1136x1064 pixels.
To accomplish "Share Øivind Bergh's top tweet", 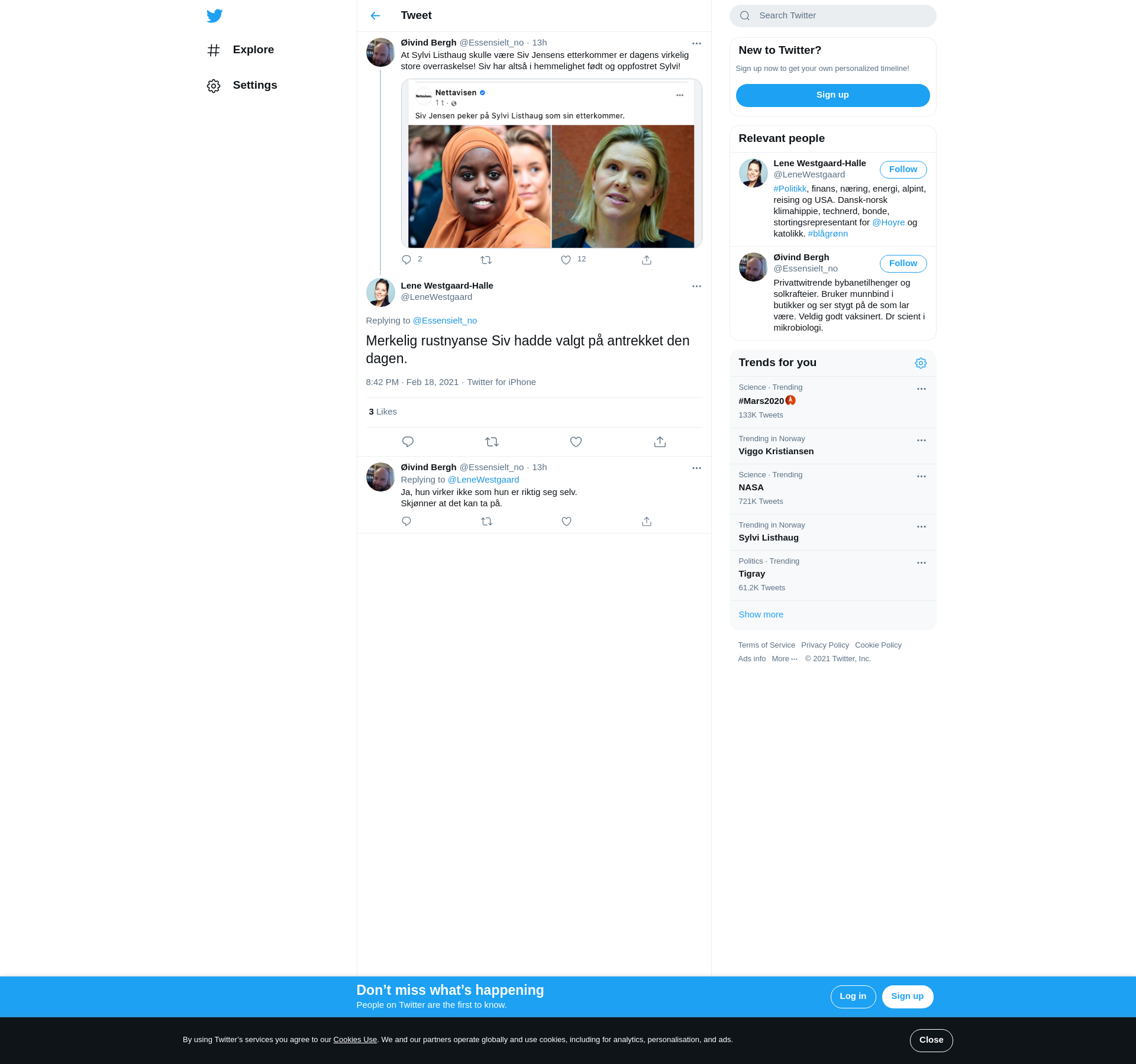I will point(647,260).
